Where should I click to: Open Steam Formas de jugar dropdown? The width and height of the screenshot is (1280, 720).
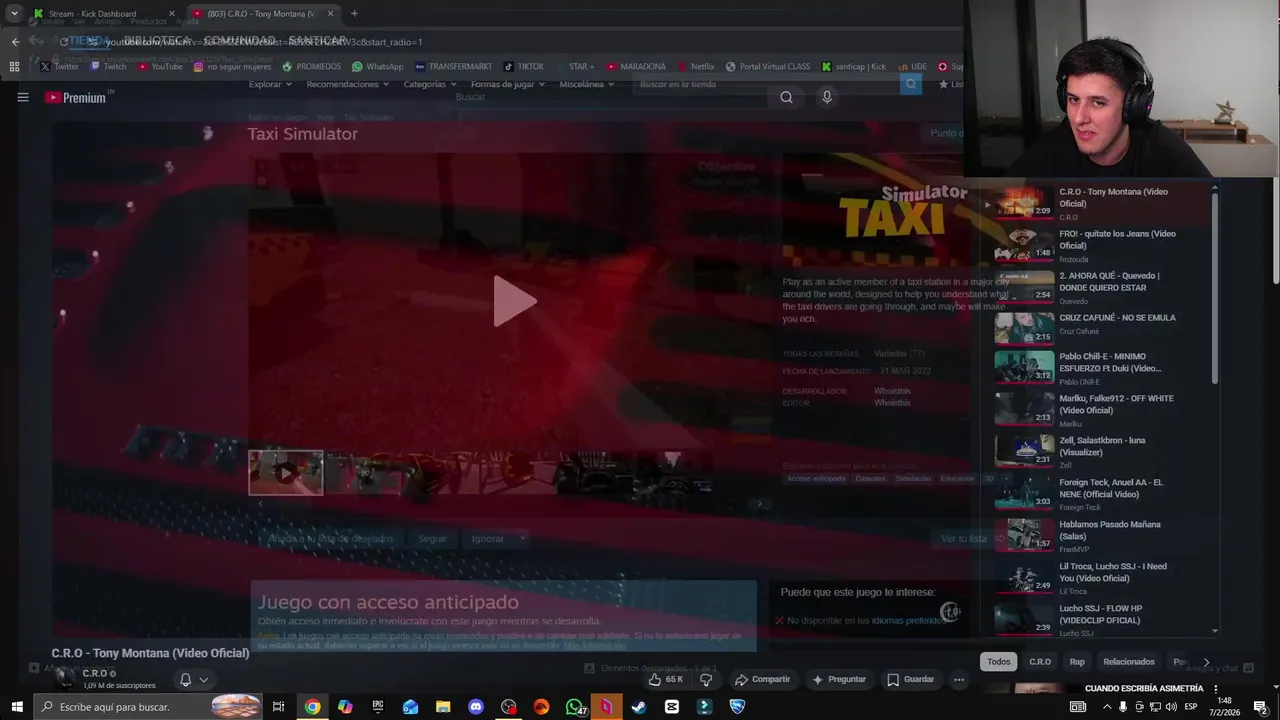(x=507, y=84)
